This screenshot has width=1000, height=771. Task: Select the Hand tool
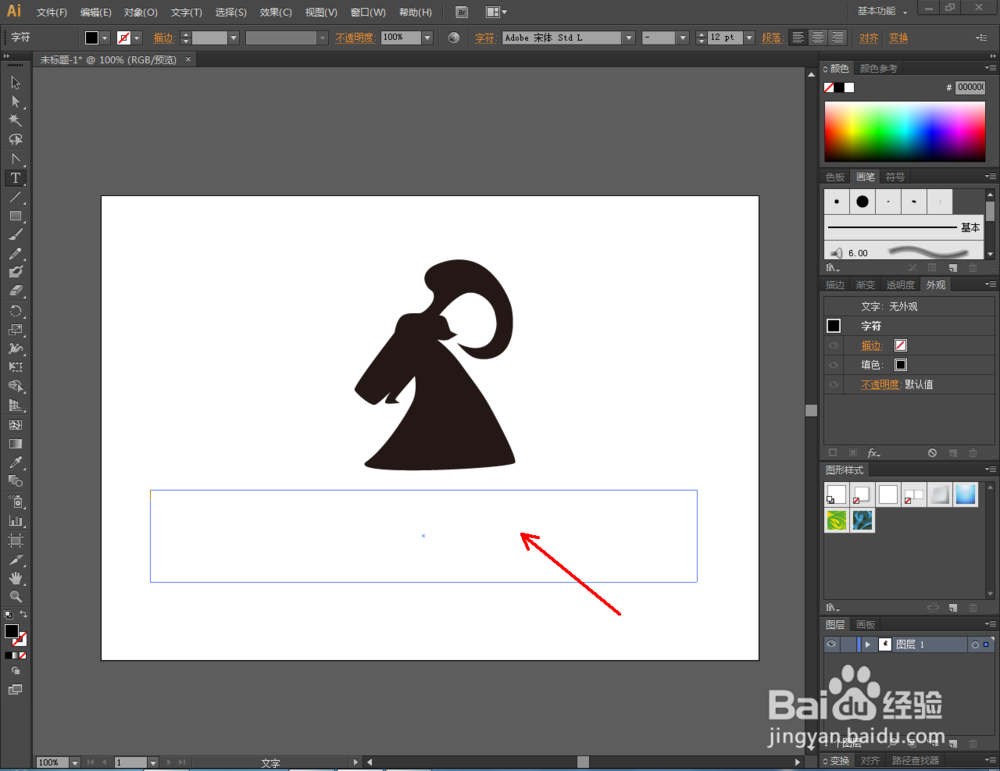tap(15, 578)
